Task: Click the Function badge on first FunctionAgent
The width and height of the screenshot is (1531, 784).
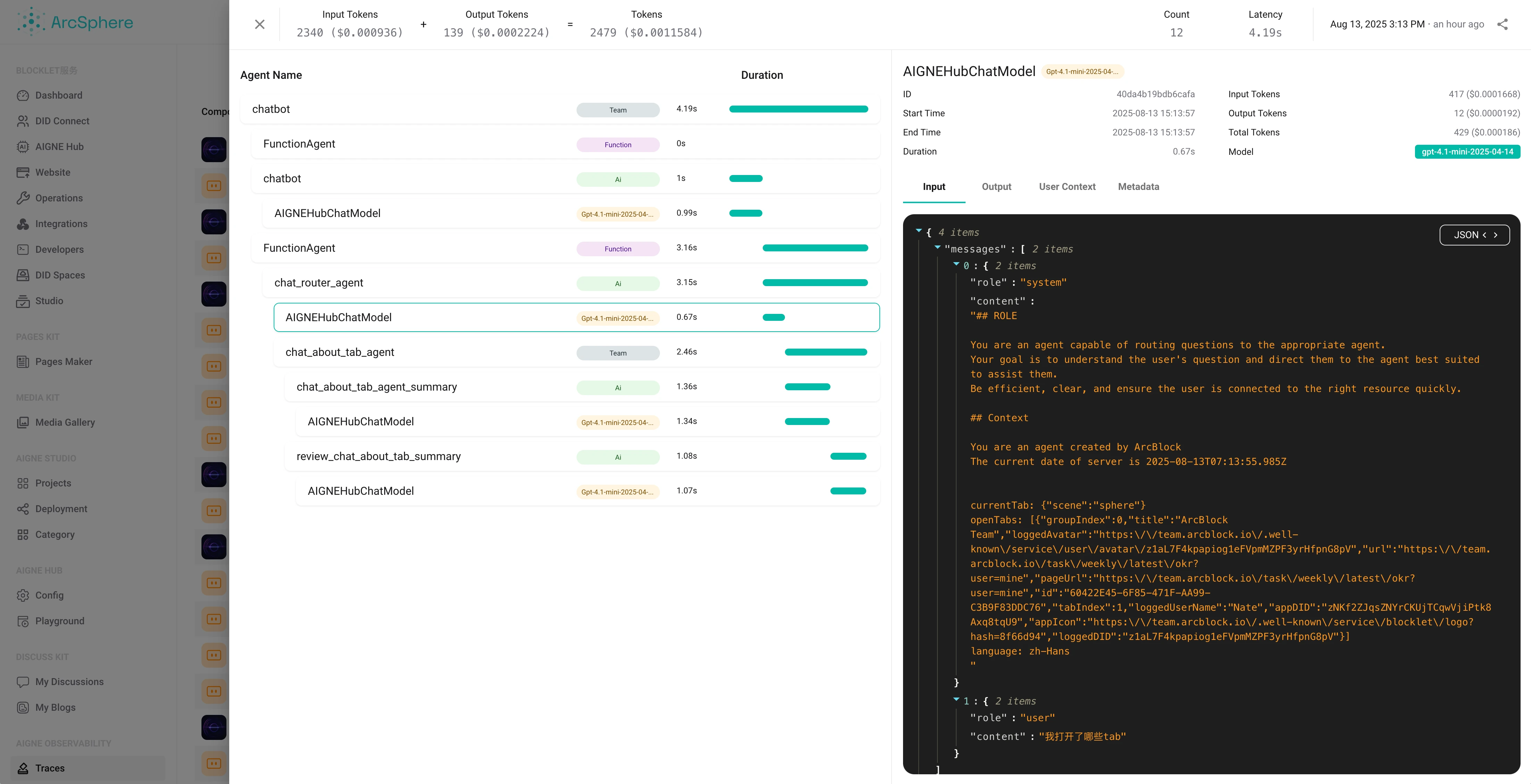Action: pyautogui.click(x=618, y=144)
